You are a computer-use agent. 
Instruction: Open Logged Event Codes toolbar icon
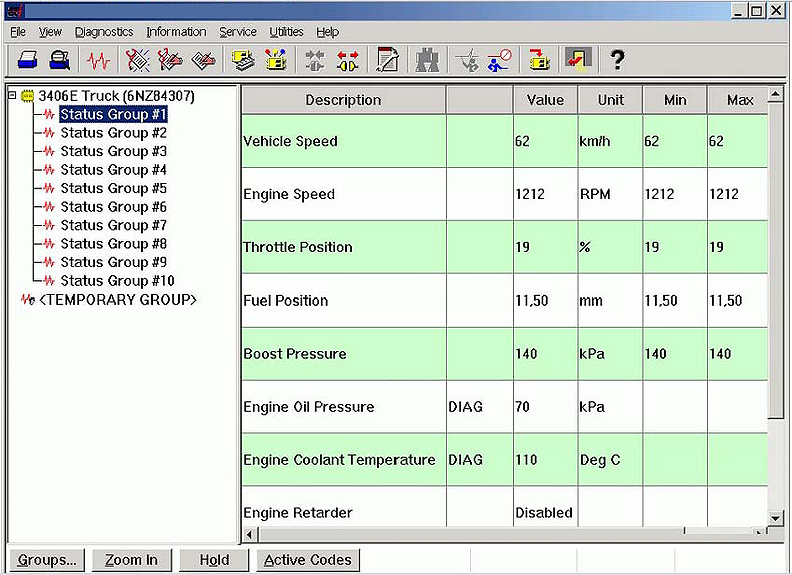pyautogui.click(x=204, y=60)
